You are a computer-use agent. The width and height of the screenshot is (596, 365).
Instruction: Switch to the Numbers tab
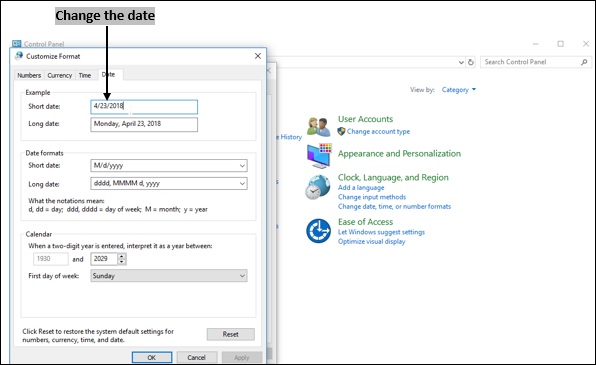pyautogui.click(x=29, y=75)
